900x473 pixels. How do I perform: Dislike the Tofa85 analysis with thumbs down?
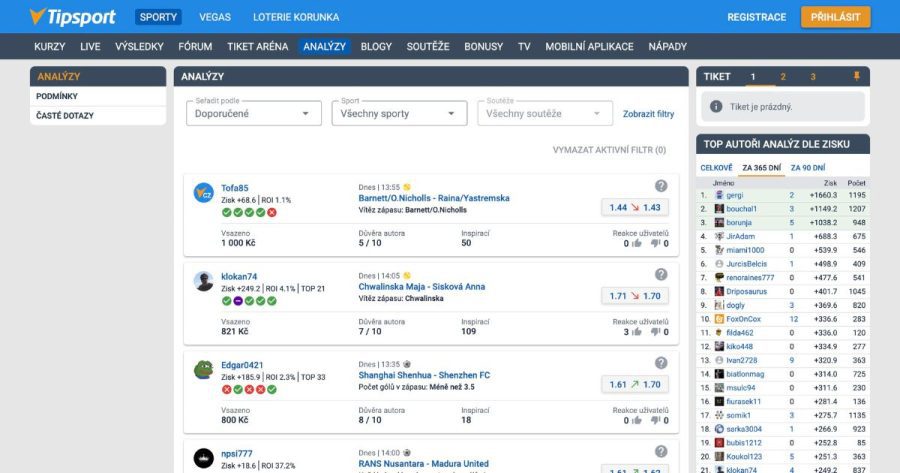659,243
